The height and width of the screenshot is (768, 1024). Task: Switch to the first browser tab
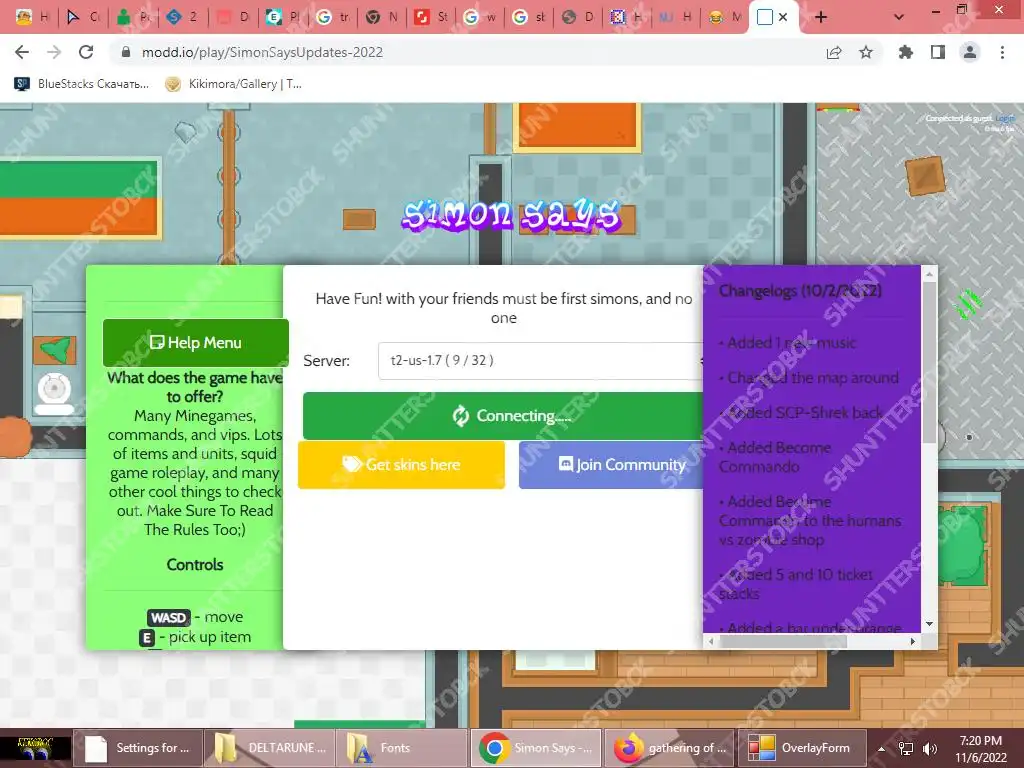(x=32, y=17)
